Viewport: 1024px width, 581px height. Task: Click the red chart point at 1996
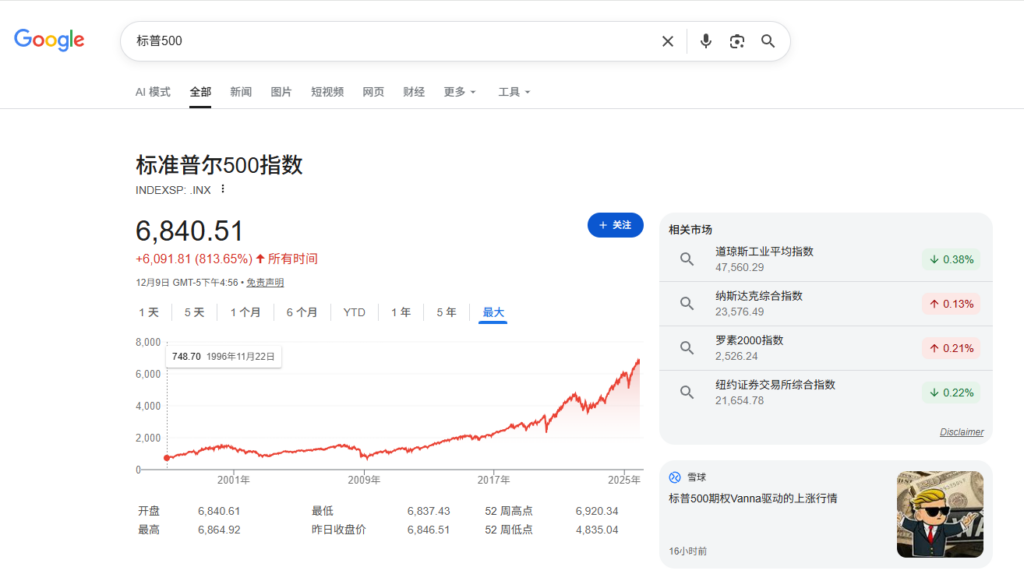166,458
